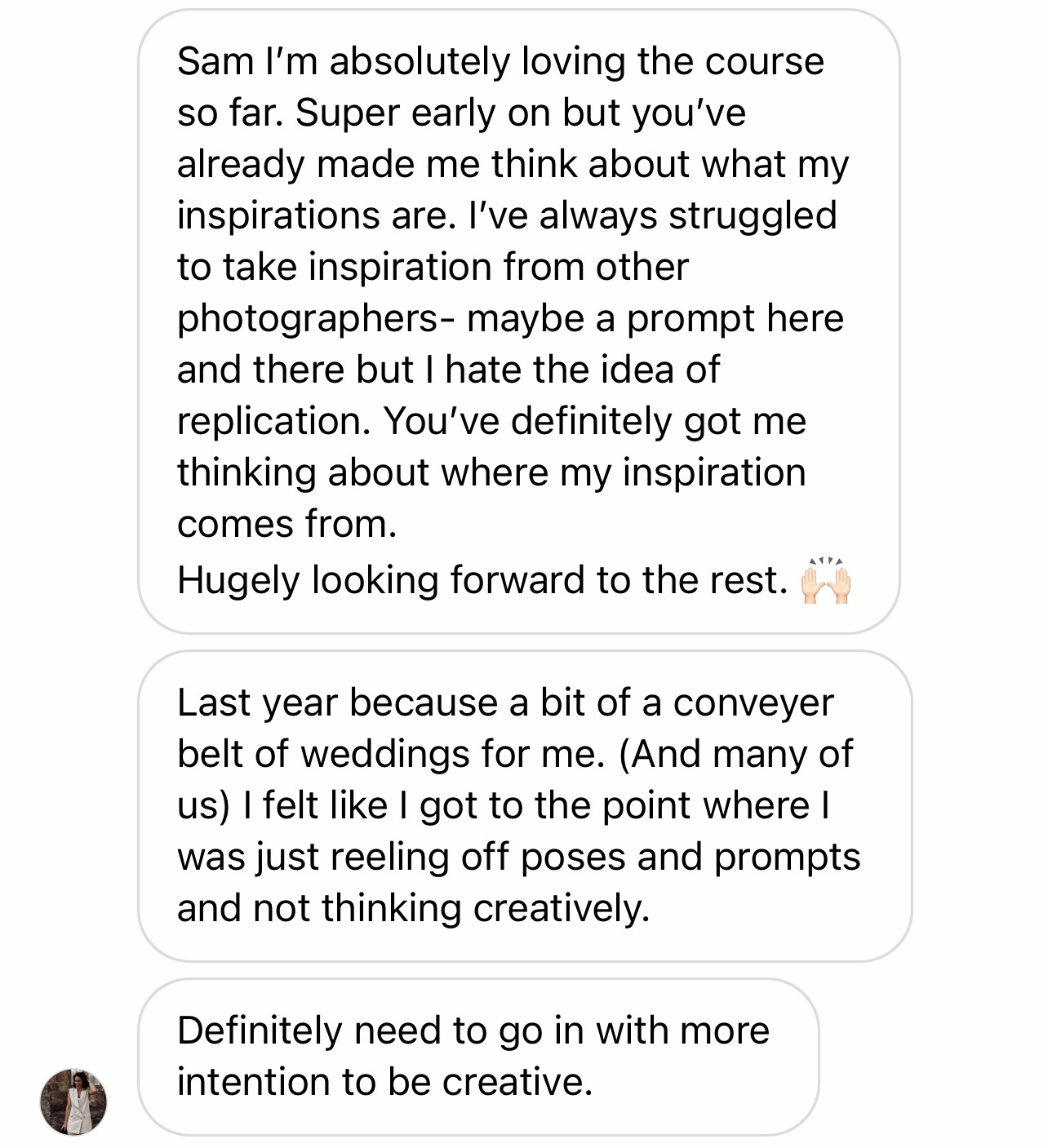Click the raising hands emoji

point(826,581)
